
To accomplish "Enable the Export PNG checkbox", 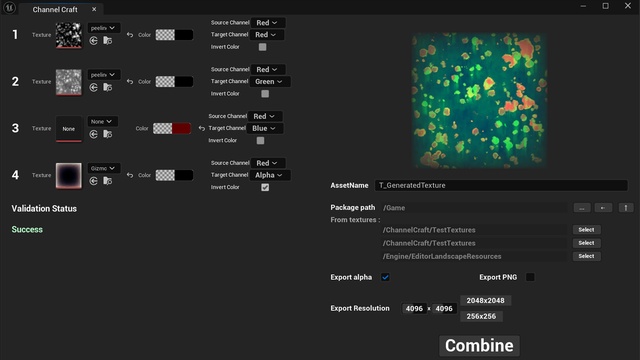I will [x=530, y=277].
